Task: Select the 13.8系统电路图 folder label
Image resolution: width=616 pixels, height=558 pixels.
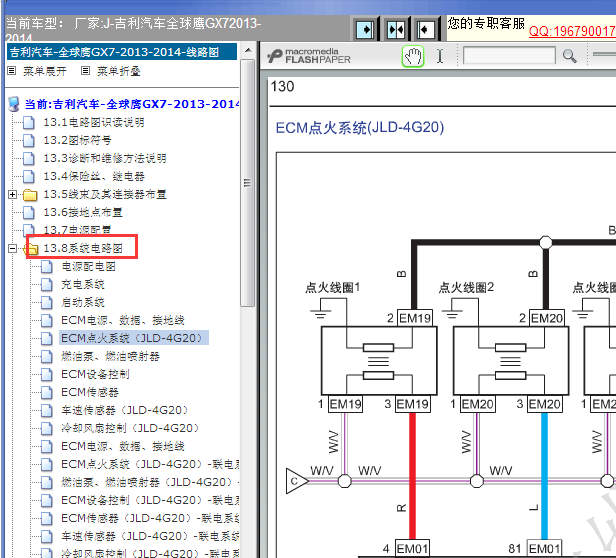Action: 83,248
